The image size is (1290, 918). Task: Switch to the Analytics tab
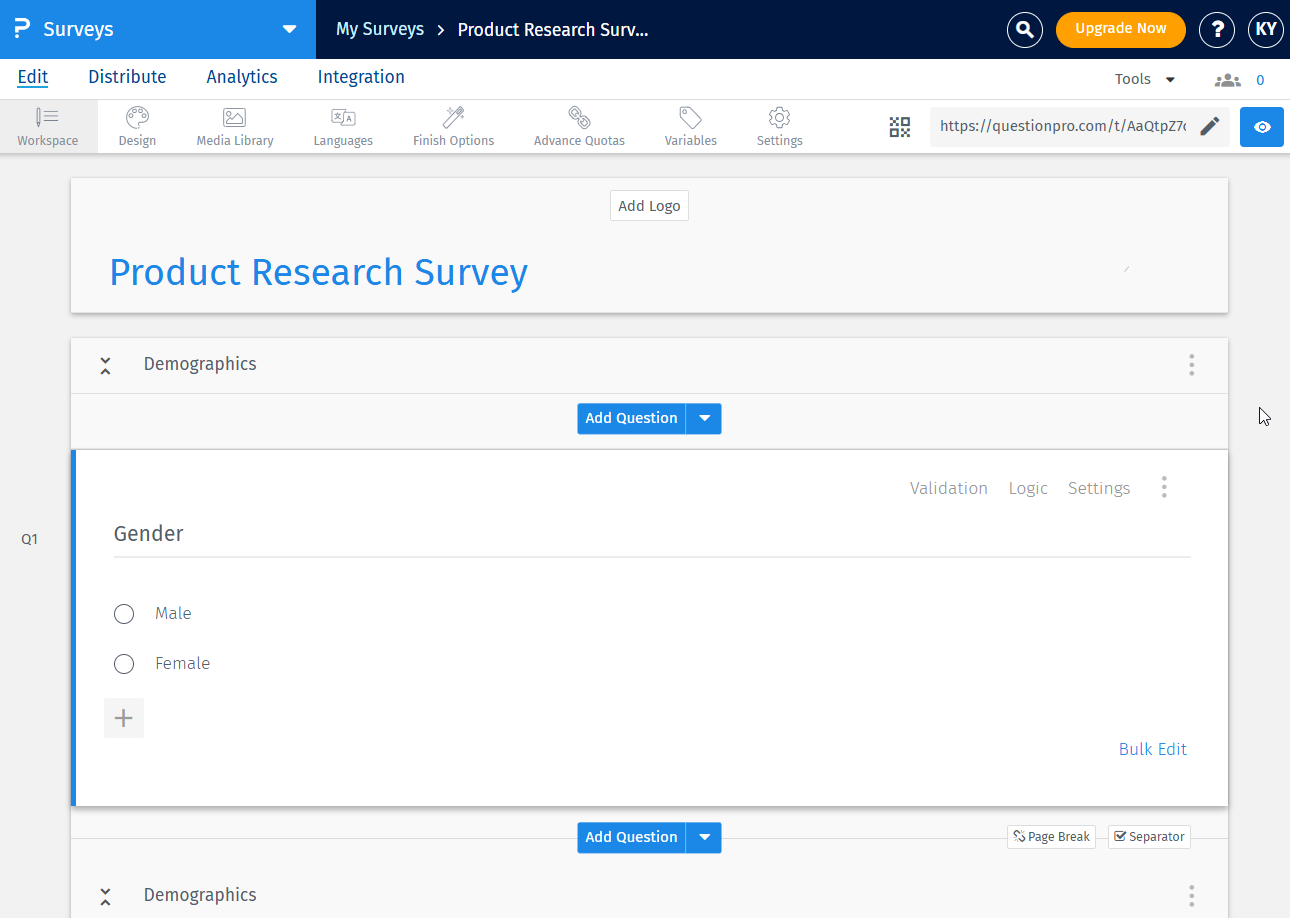click(241, 77)
